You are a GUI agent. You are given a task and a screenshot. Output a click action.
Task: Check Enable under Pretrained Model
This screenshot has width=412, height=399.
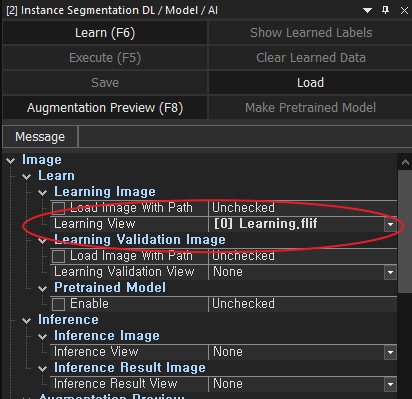click(x=59, y=304)
